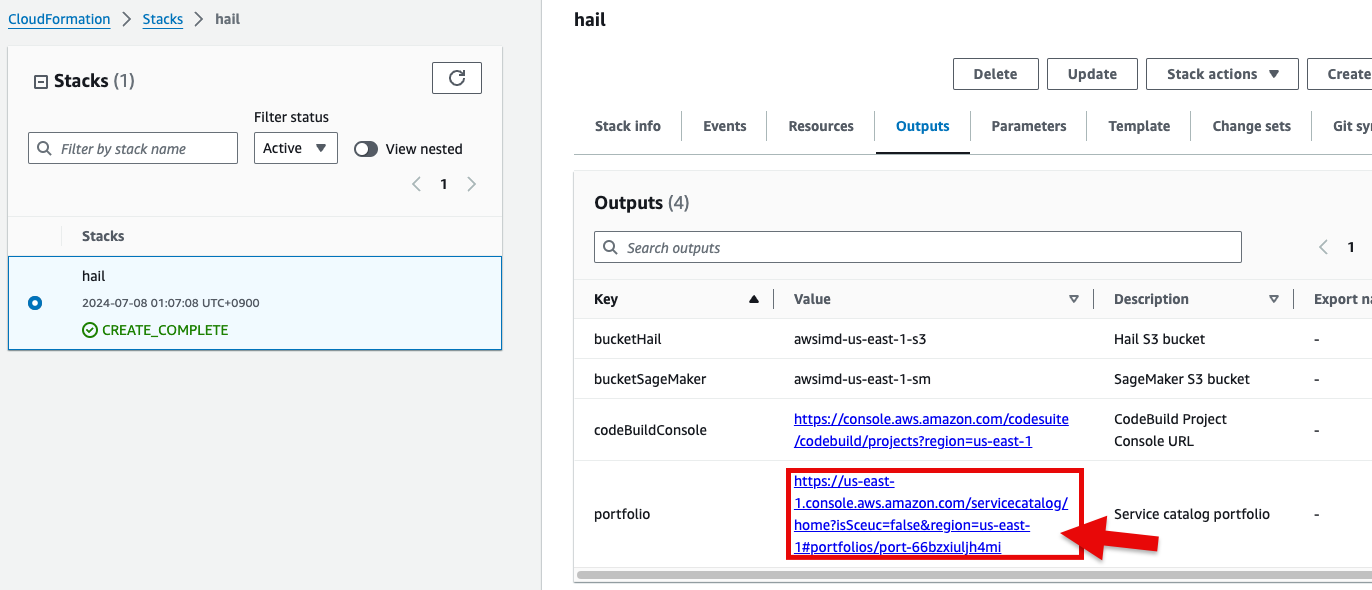
Task: Switch to the Parameters tab
Action: point(1029,126)
